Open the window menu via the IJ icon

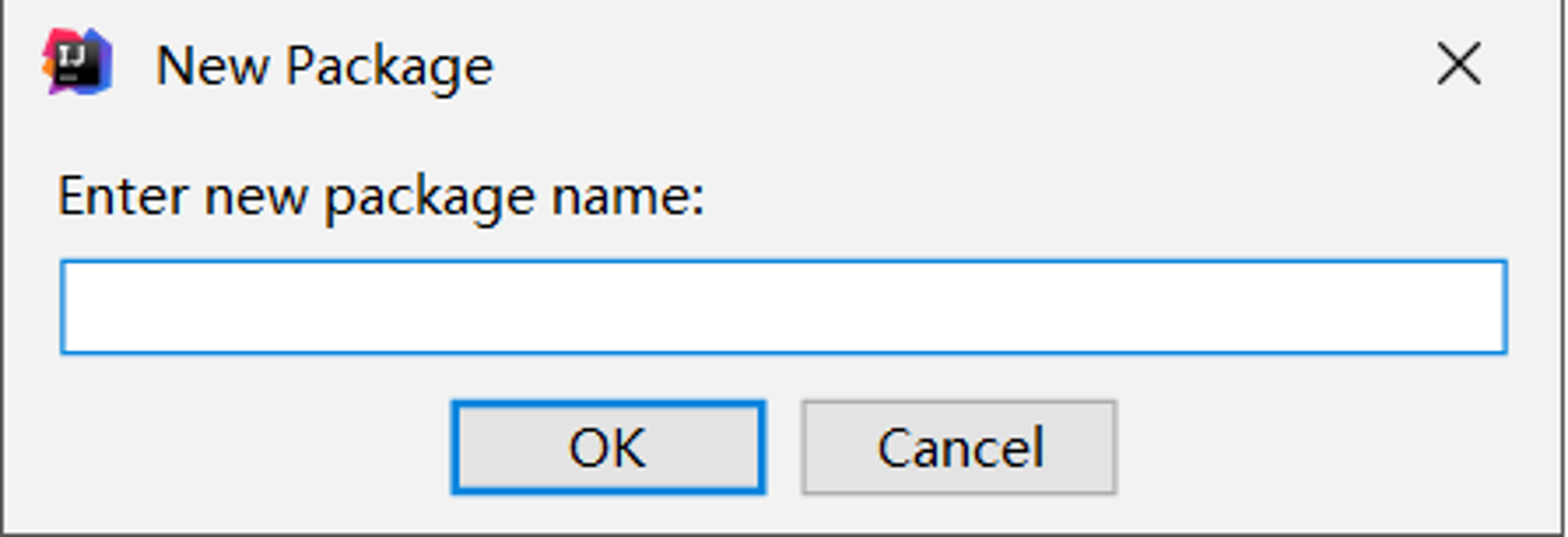point(77,63)
